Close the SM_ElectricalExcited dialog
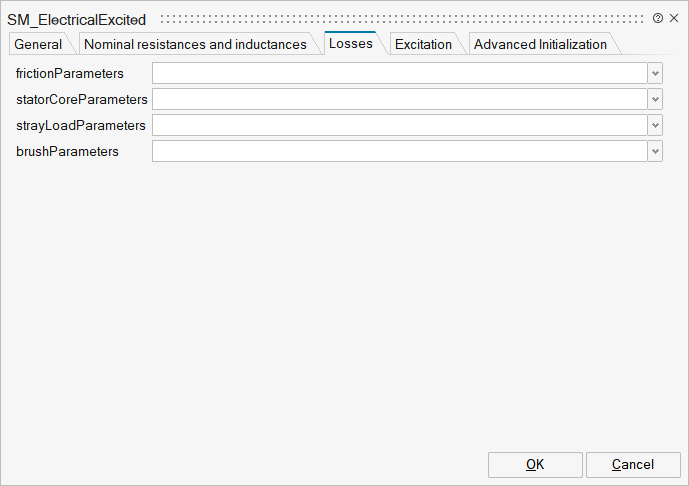 point(673,18)
